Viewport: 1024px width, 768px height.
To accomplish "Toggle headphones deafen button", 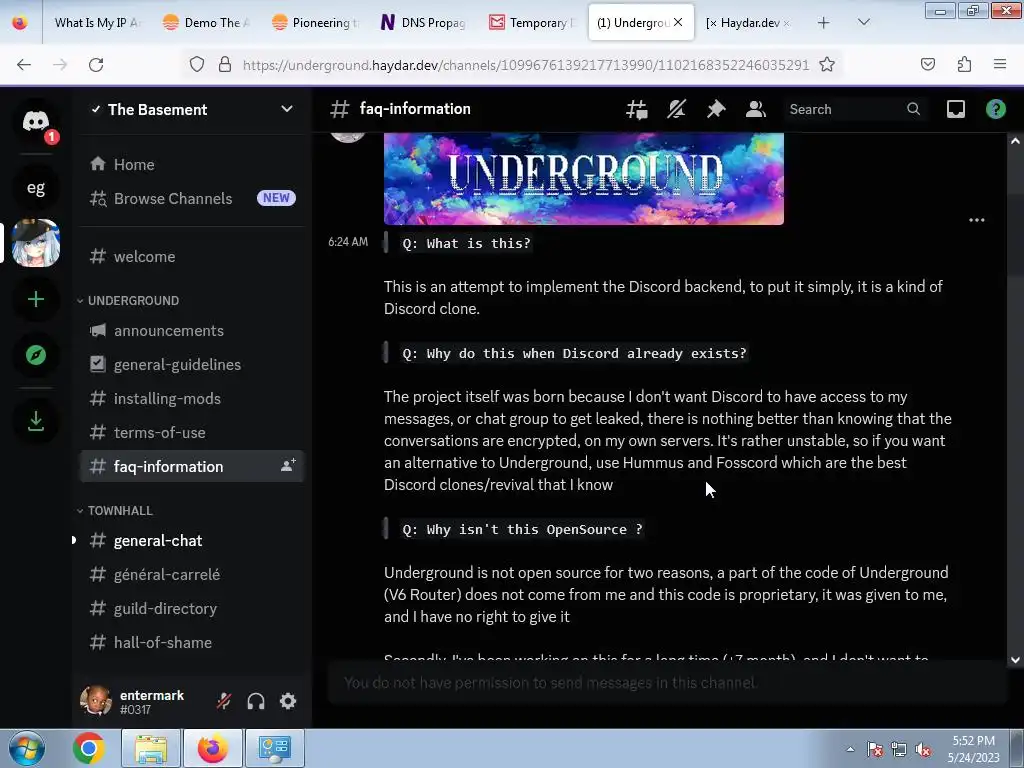I will coord(256,701).
